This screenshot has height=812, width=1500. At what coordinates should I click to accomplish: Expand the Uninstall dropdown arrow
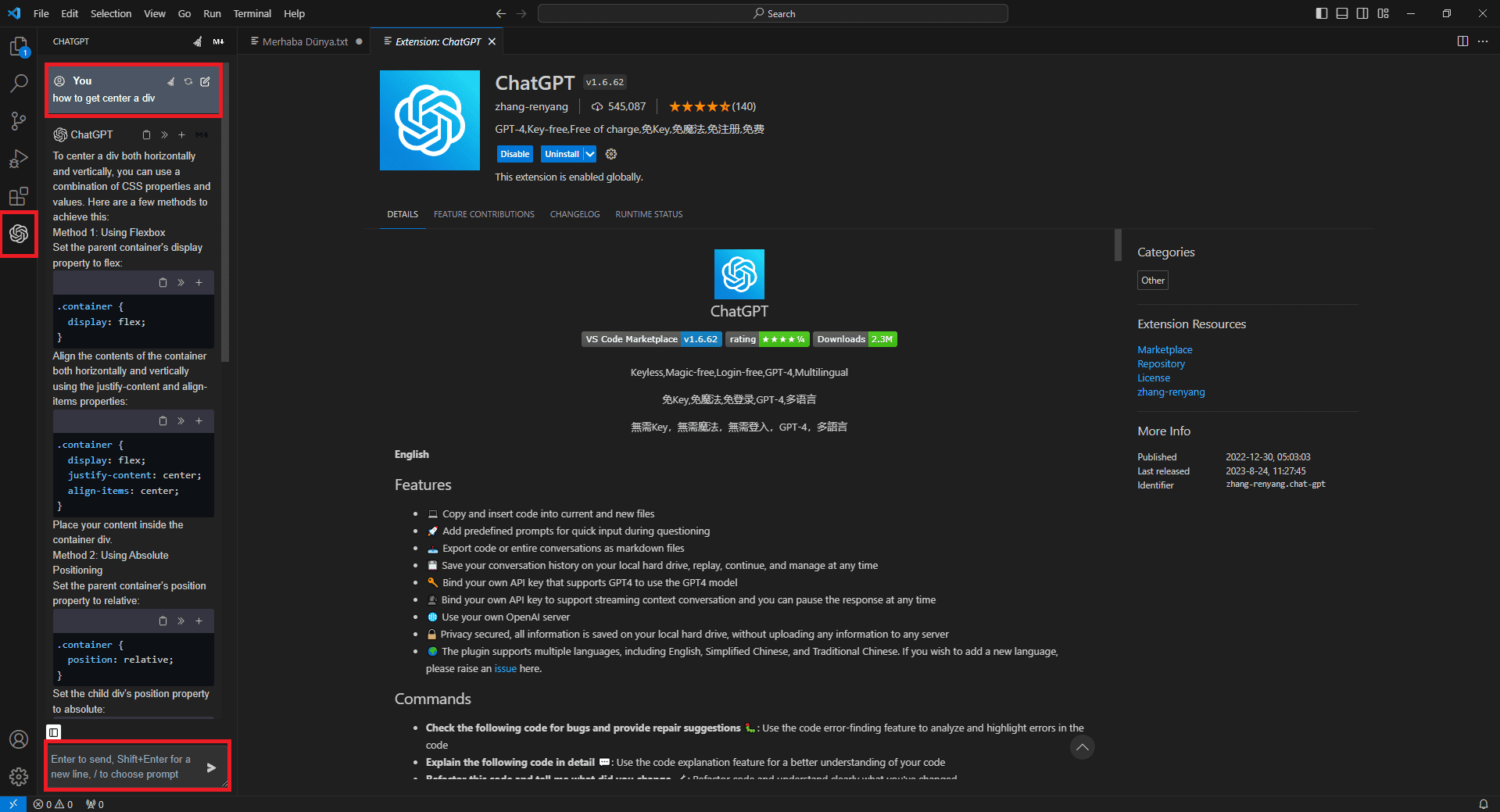[x=590, y=154]
